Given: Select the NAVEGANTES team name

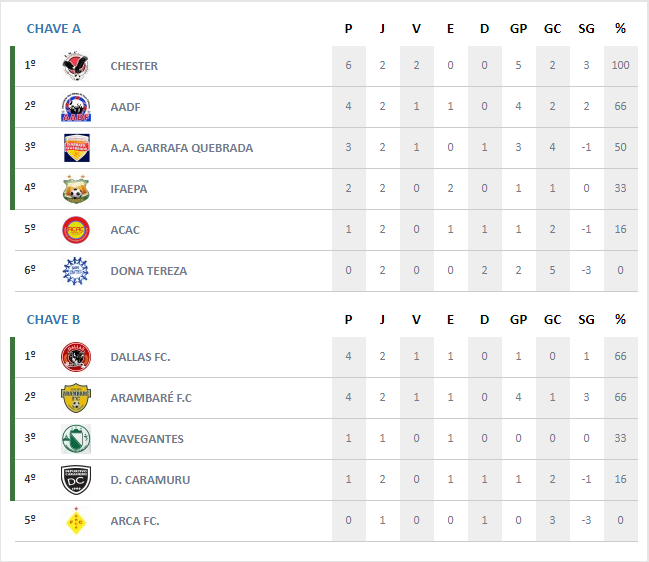Looking at the screenshot, I should coord(147,439).
